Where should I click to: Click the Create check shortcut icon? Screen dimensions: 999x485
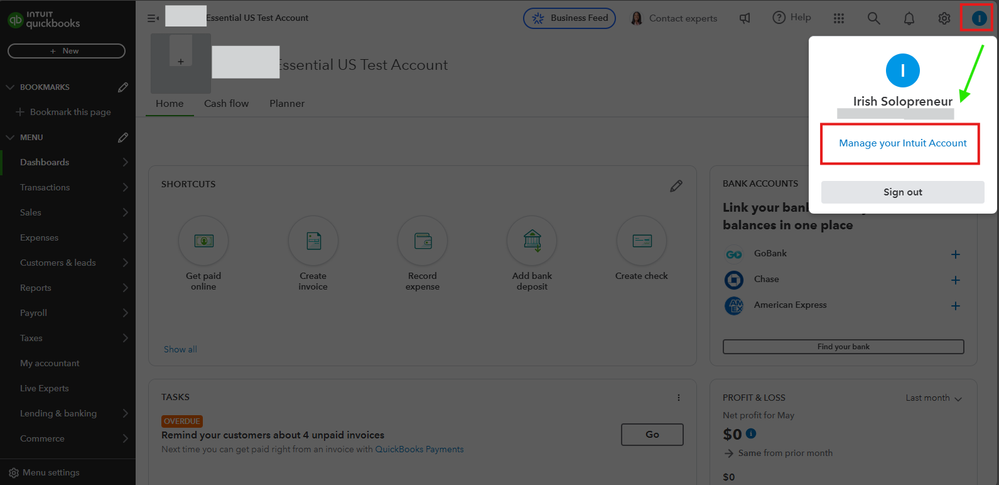(642, 241)
